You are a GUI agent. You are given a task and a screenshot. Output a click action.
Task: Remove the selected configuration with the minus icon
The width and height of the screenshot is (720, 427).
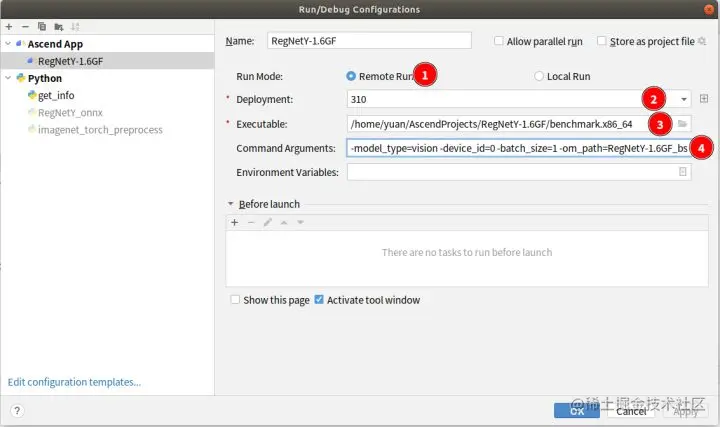(25, 27)
